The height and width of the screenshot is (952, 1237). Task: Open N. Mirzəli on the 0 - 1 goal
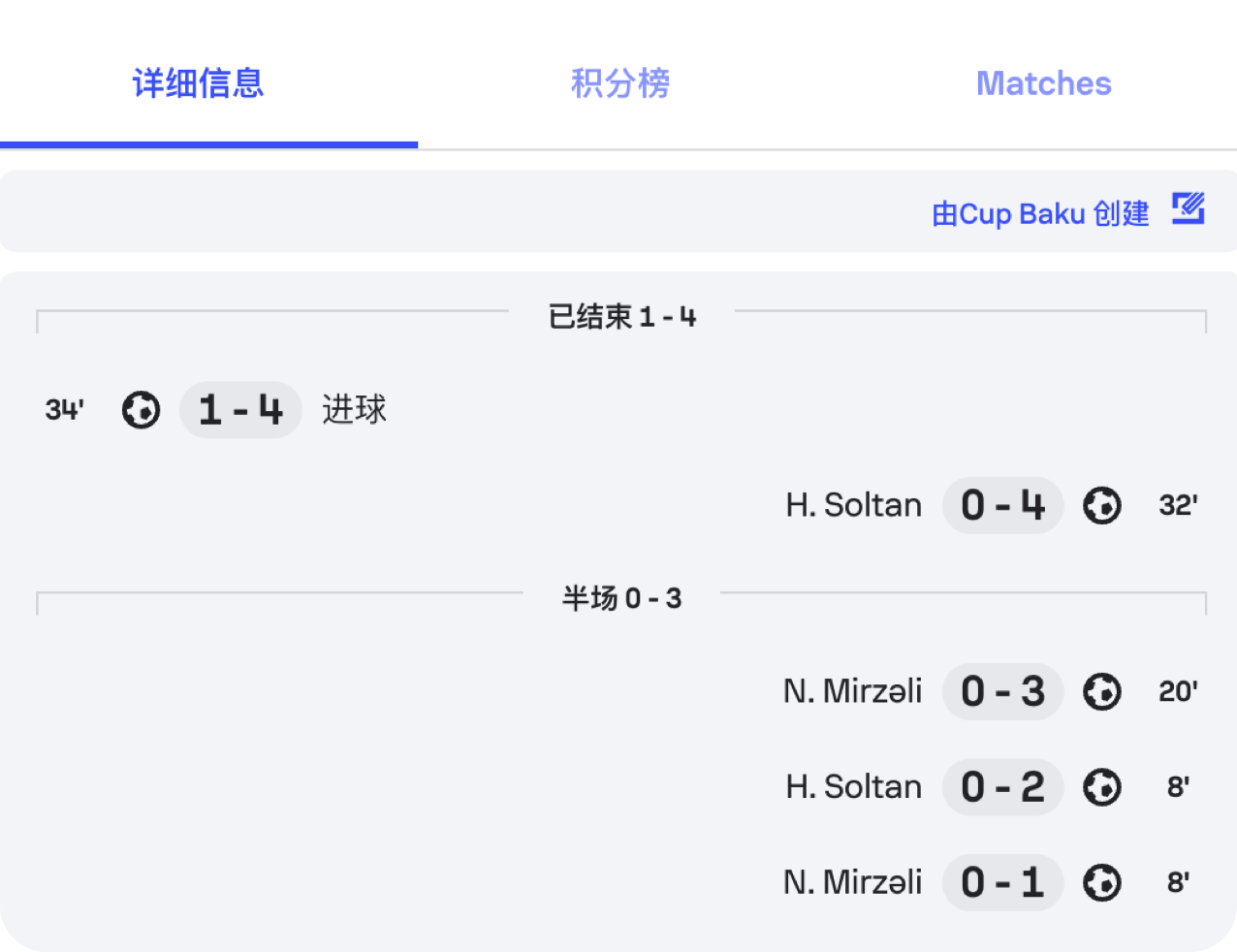(x=852, y=883)
